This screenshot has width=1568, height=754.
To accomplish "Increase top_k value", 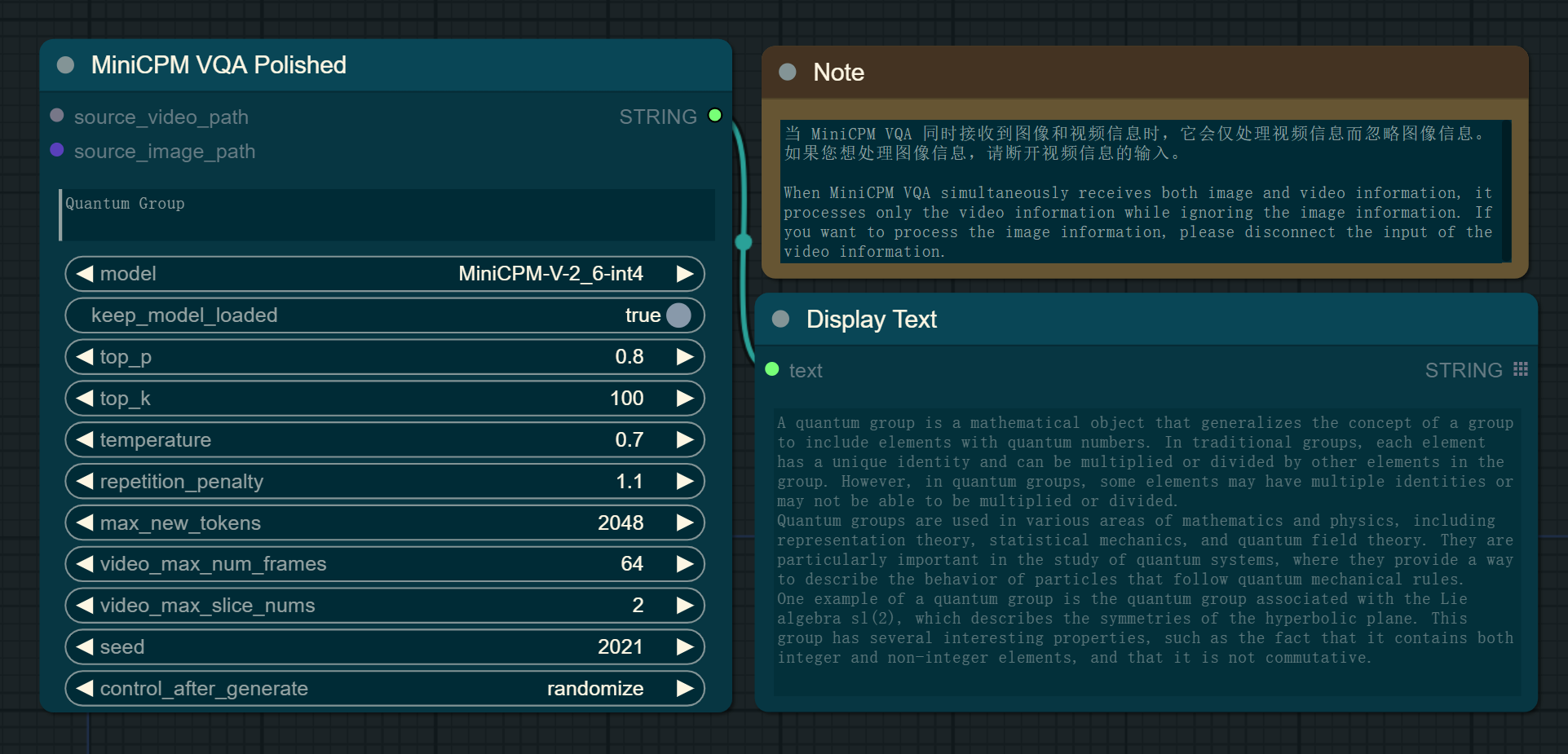I will [x=685, y=399].
